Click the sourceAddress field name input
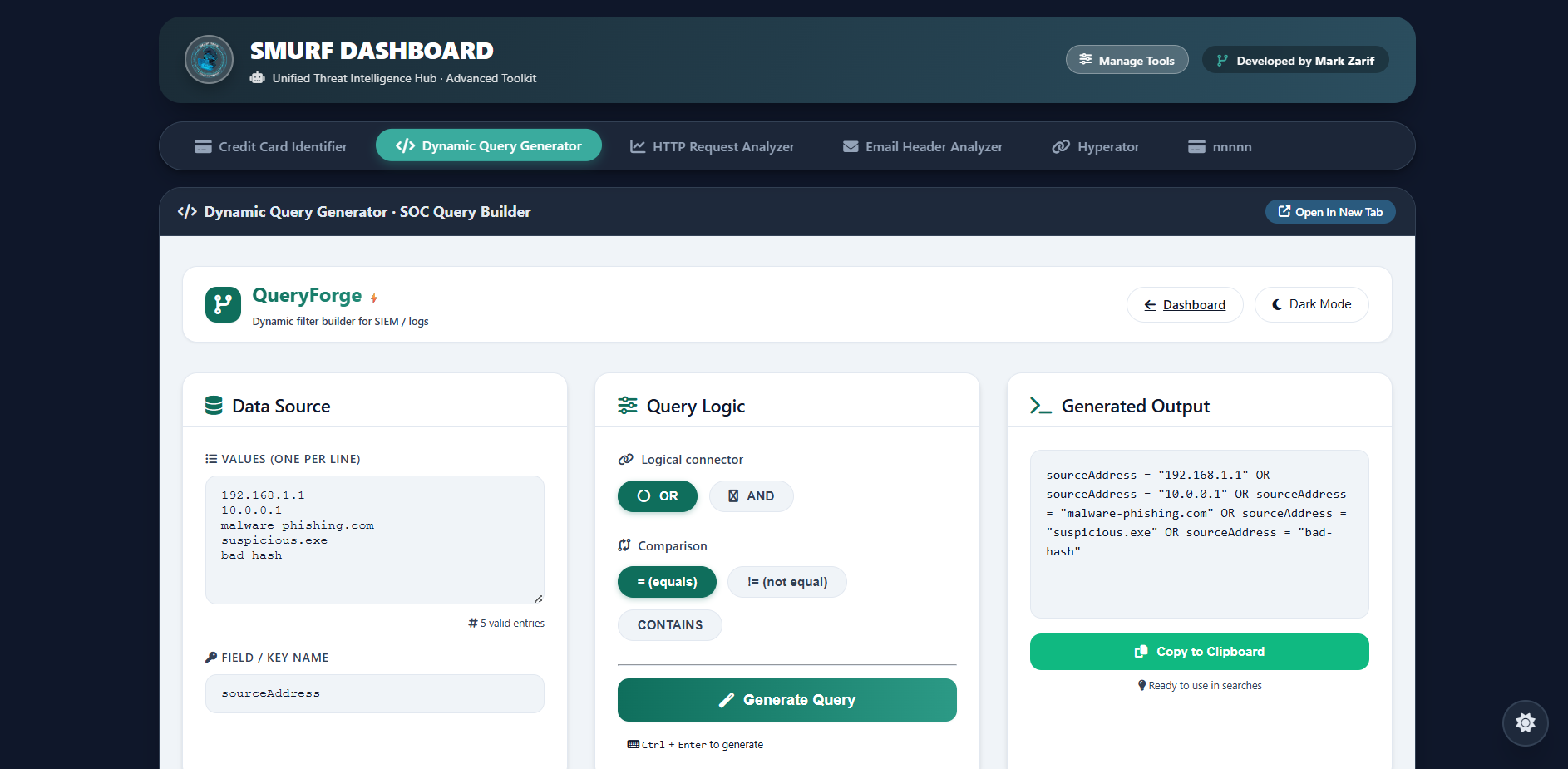The image size is (1568, 769). tap(375, 693)
